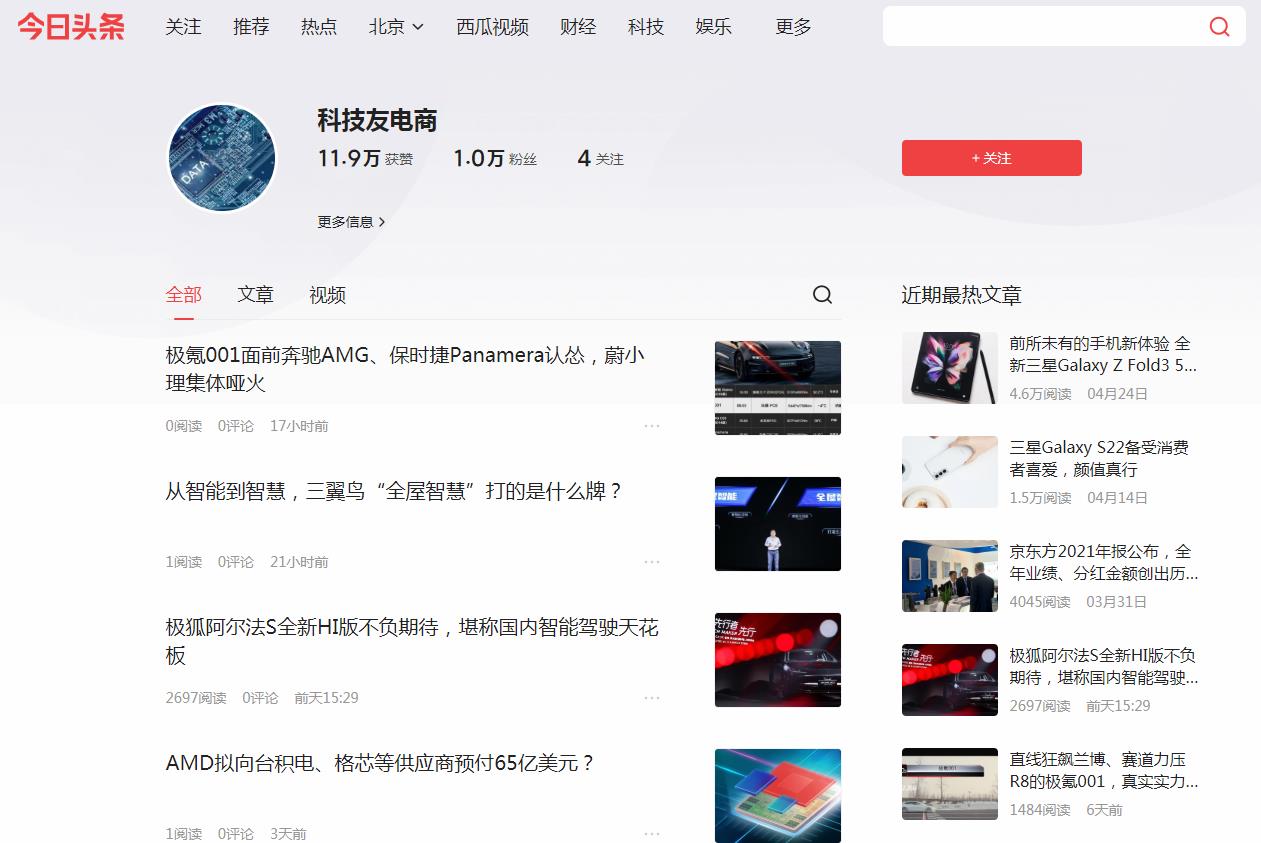Open article 极氪001面前奔驰AMG、保时捷Panamera认怂
This screenshot has width=1261, height=843.
(x=405, y=369)
